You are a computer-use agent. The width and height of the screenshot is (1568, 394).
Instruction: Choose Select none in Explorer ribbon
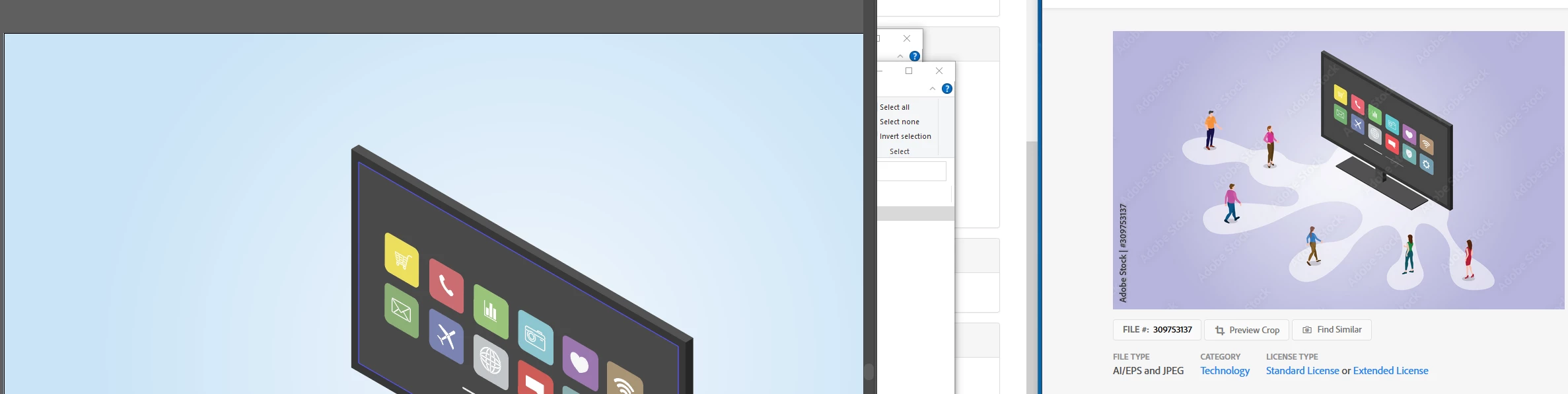click(x=899, y=122)
